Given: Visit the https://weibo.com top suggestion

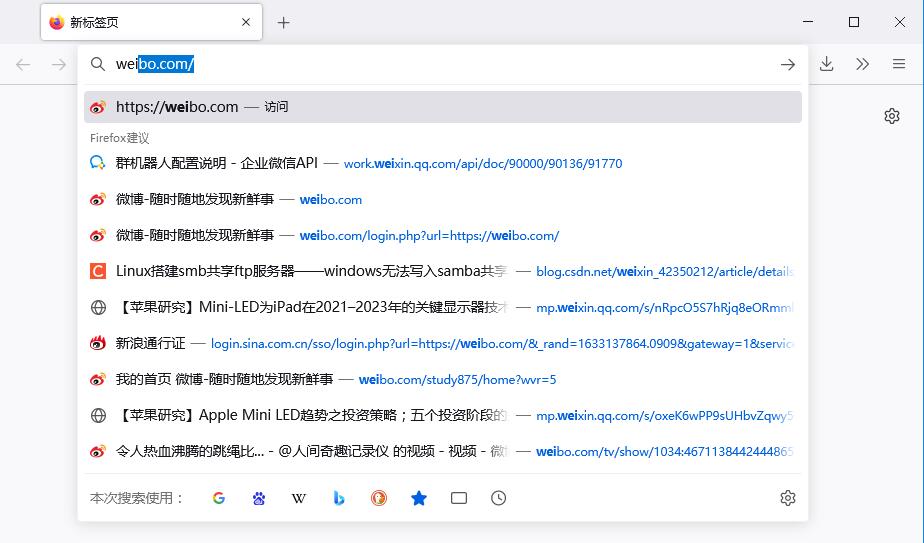Looking at the screenshot, I should coord(443,107).
